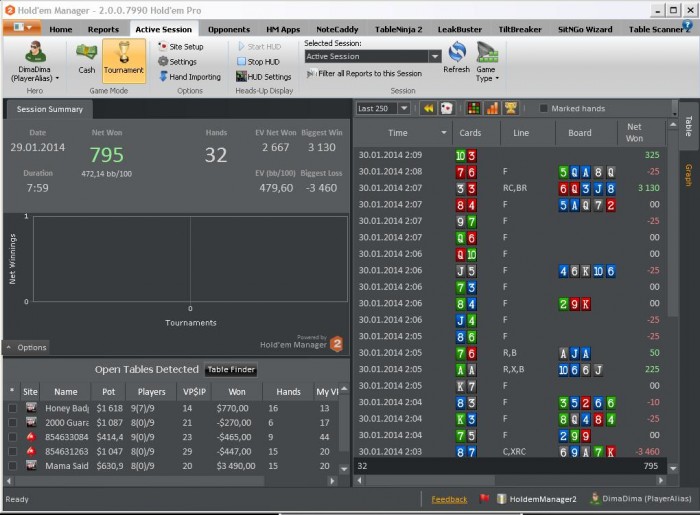Toggle Filter all Reports to this Session
Screen dimensions: 700x515
(x=364, y=74)
